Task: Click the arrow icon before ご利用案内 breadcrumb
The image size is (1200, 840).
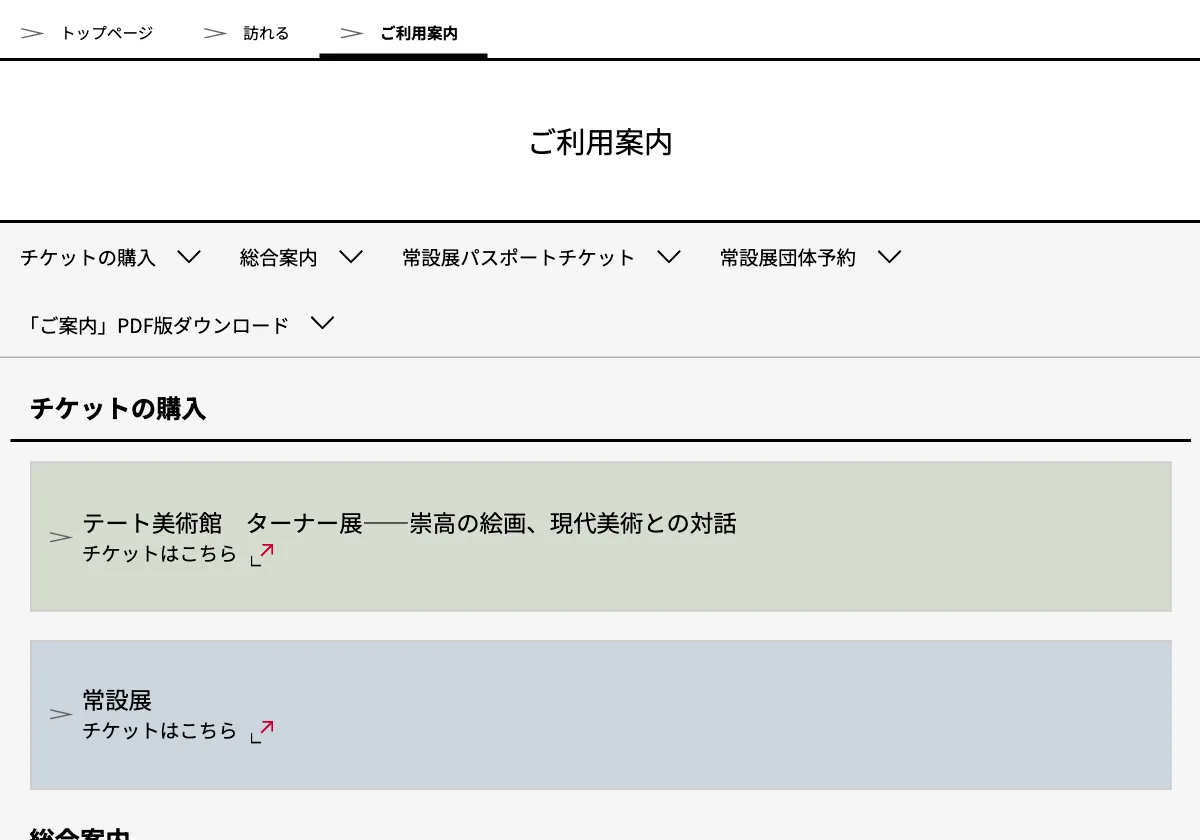Action: (351, 33)
